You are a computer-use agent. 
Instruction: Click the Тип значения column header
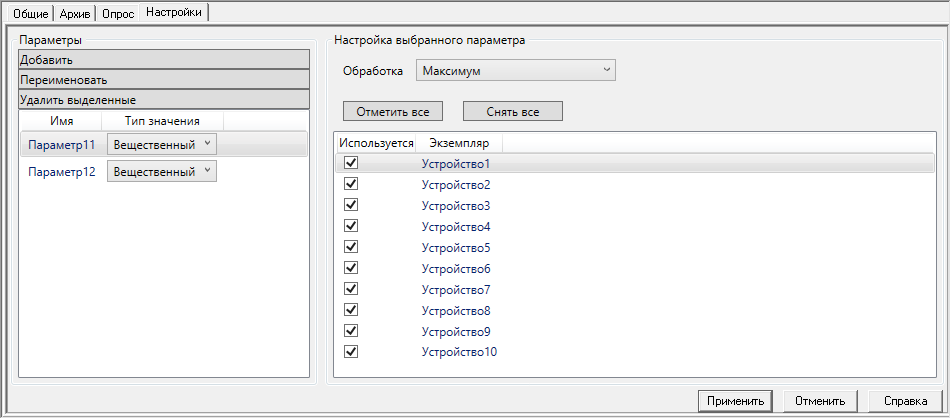163,121
